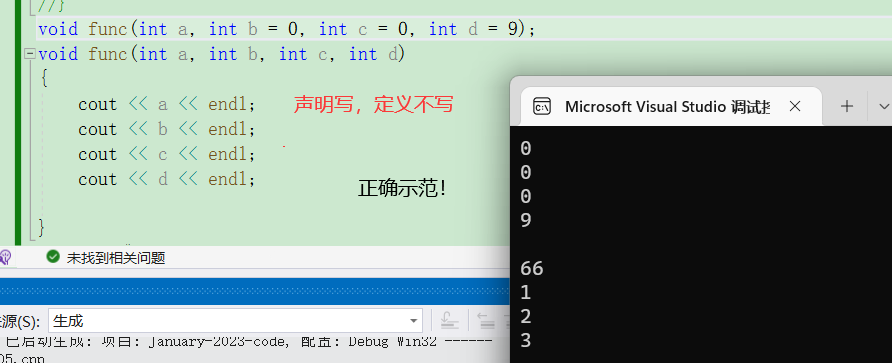Click the 'cout << c << endl;' line
The image size is (892, 363).
coord(167,155)
